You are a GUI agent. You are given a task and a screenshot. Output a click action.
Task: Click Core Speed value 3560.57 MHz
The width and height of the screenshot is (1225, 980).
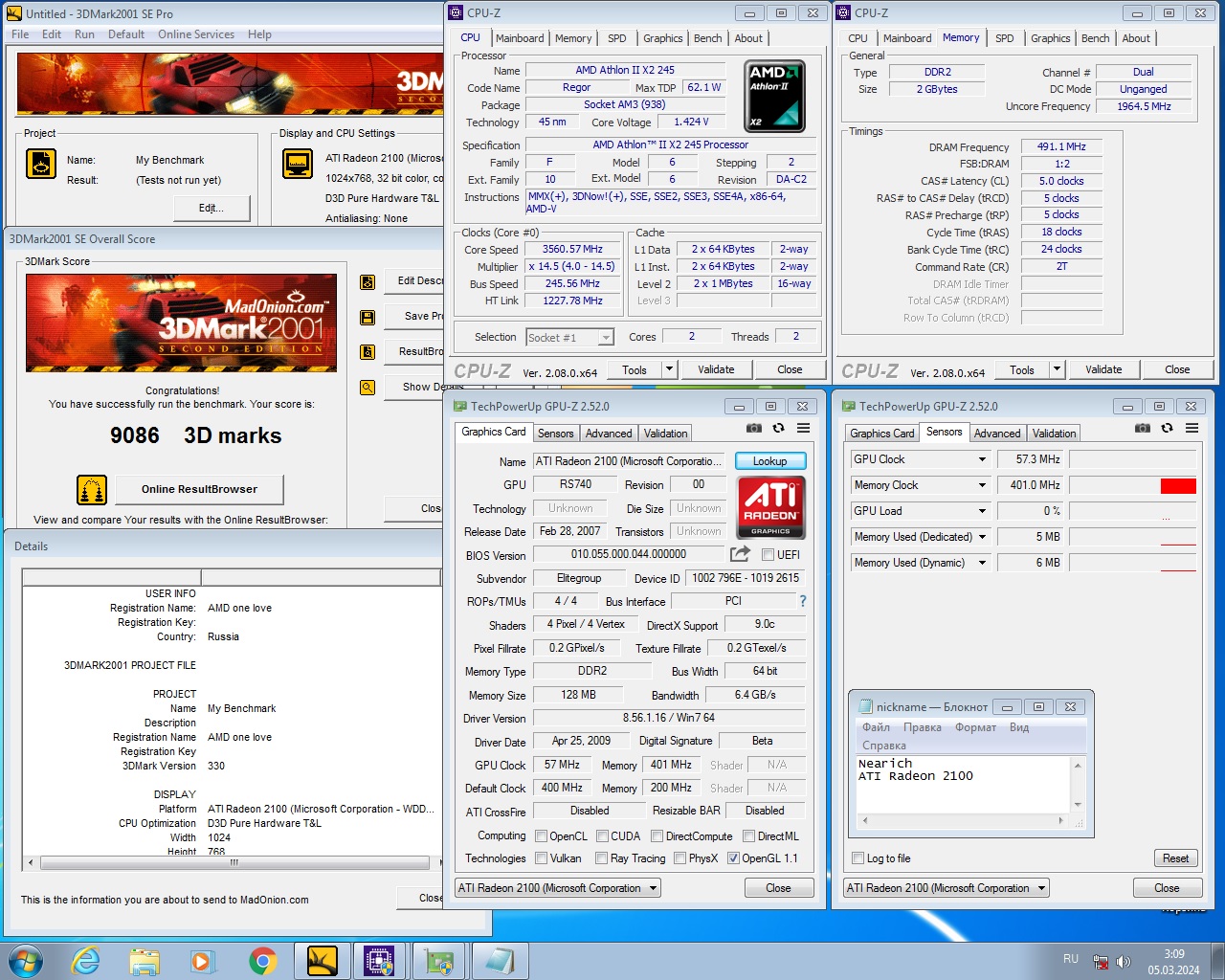[572, 250]
